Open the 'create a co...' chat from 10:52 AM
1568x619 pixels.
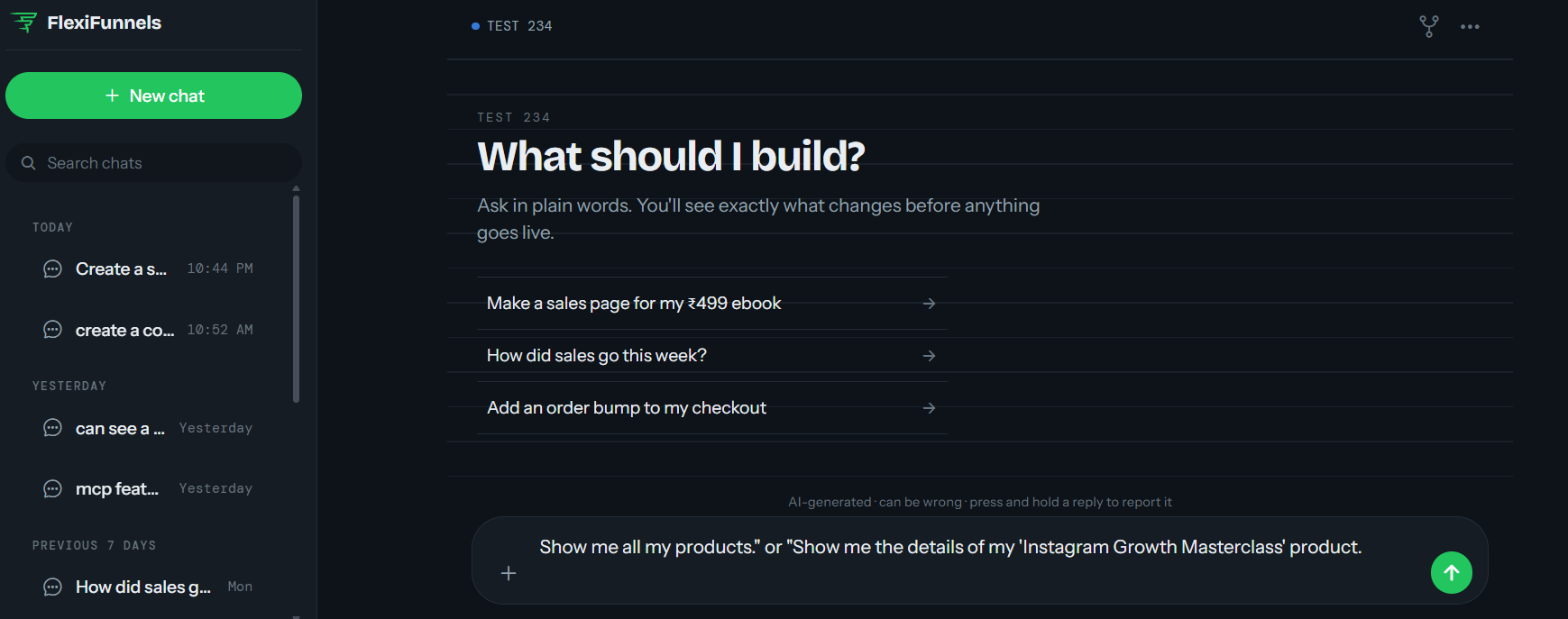tap(149, 330)
